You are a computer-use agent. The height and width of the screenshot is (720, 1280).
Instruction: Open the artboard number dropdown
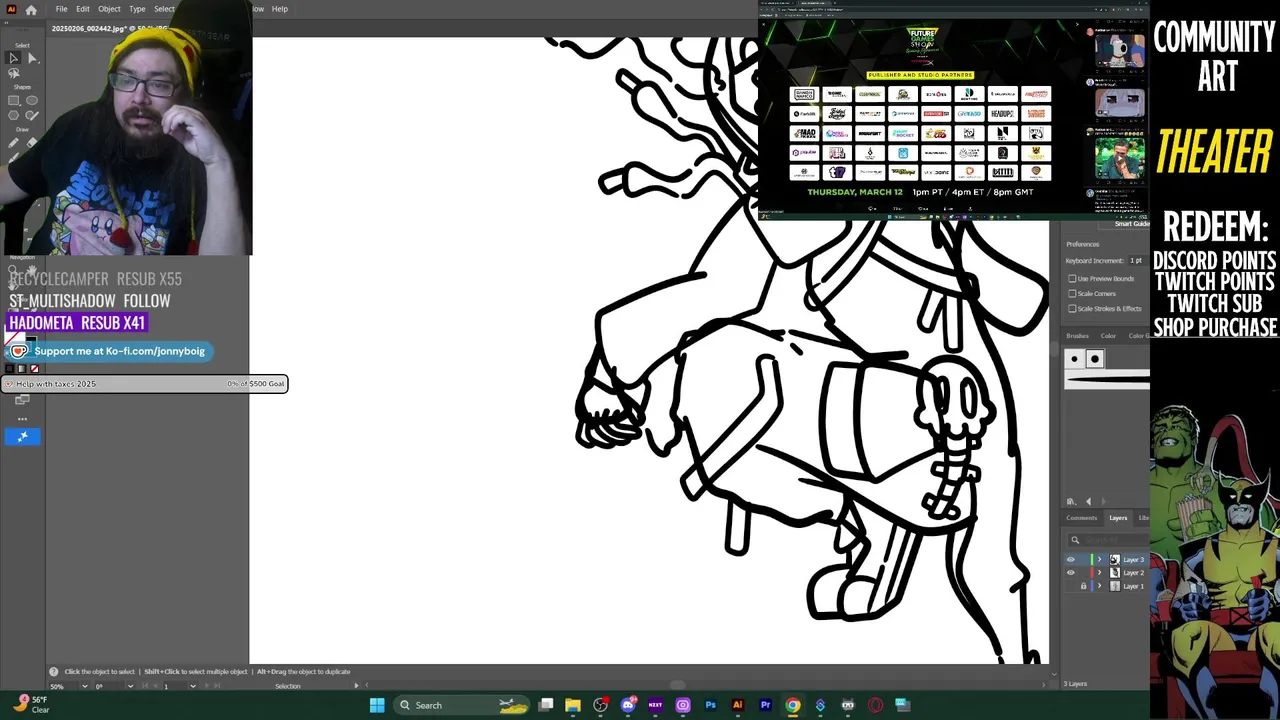[x=192, y=686]
